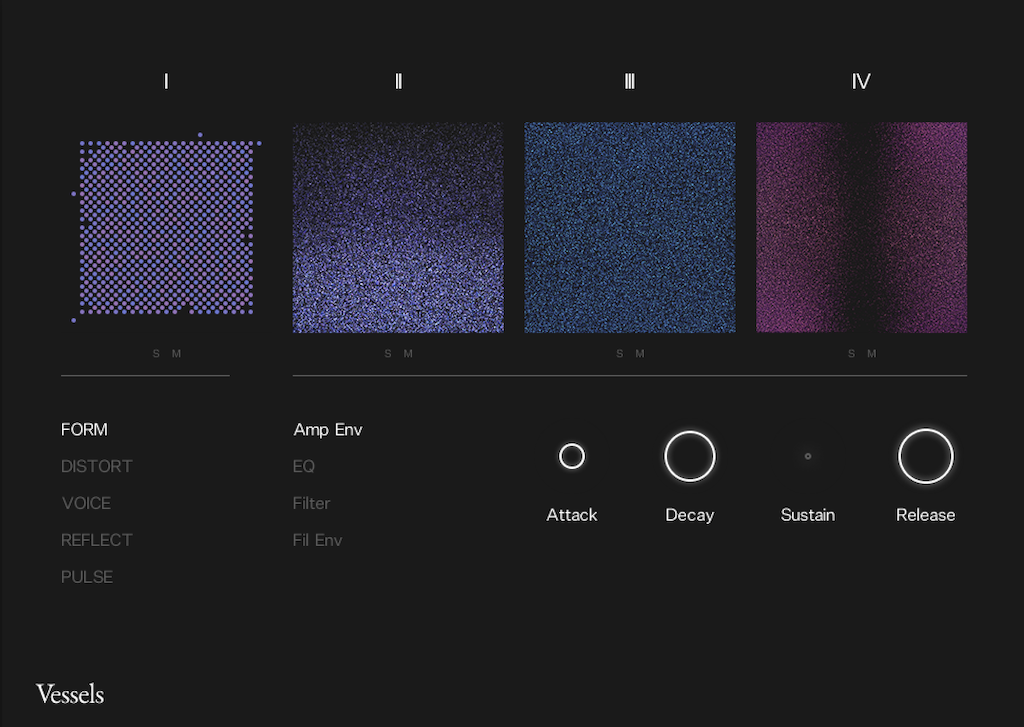Open the REFLECT section
The height and width of the screenshot is (727, 1024).
97,540
